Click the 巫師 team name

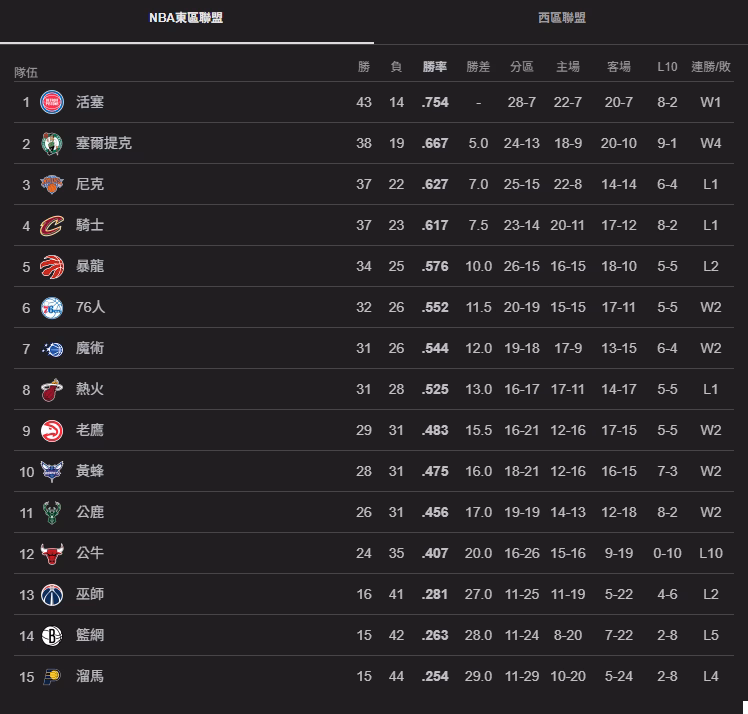(90, 594)
